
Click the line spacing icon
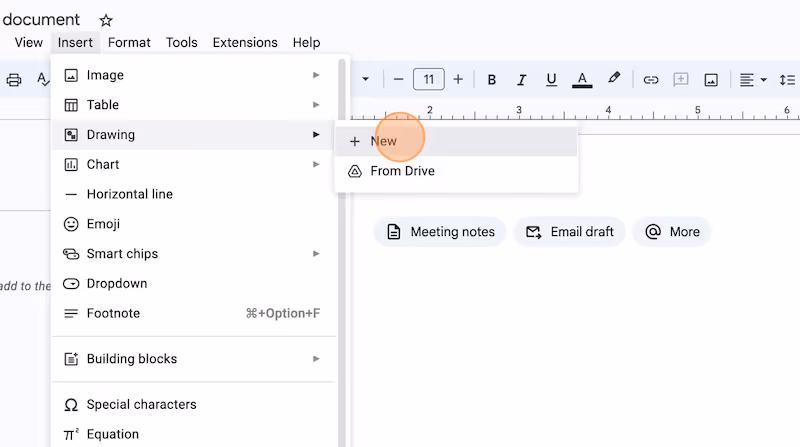click(x=787, y=80)
